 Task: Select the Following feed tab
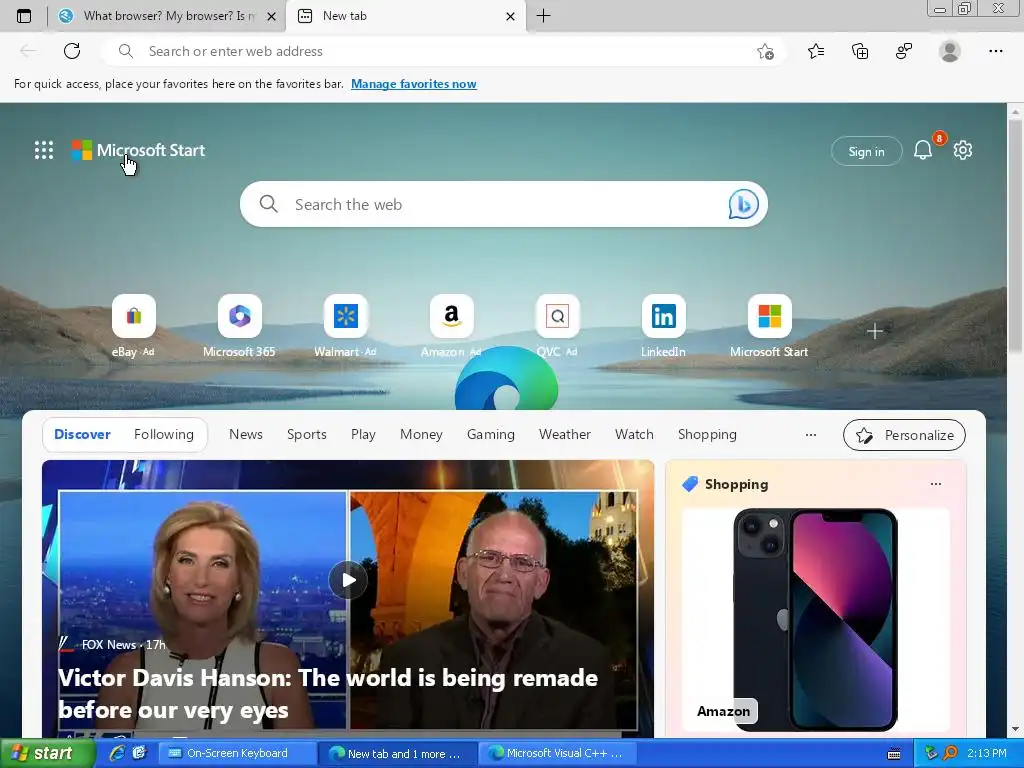pos(164,434)
